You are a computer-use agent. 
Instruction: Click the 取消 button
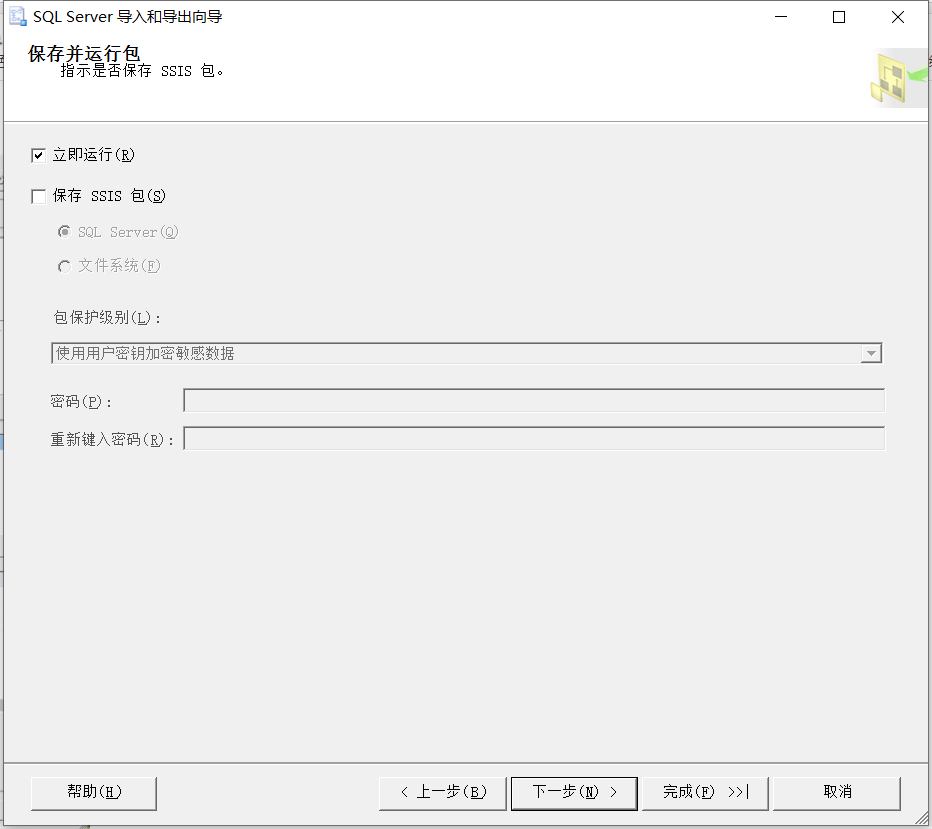pyautogui.click(x=837, y=792)
